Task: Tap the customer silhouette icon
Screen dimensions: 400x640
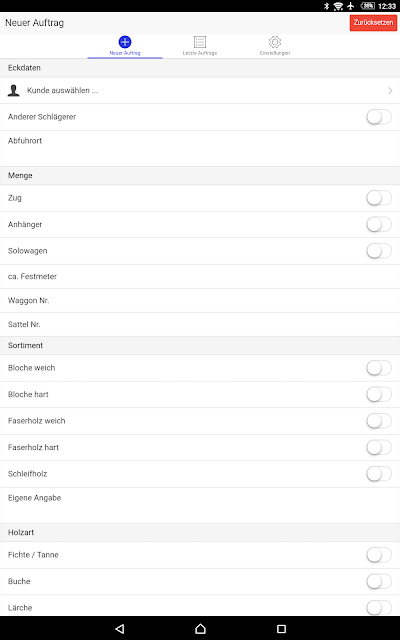Action: point(13,91)
